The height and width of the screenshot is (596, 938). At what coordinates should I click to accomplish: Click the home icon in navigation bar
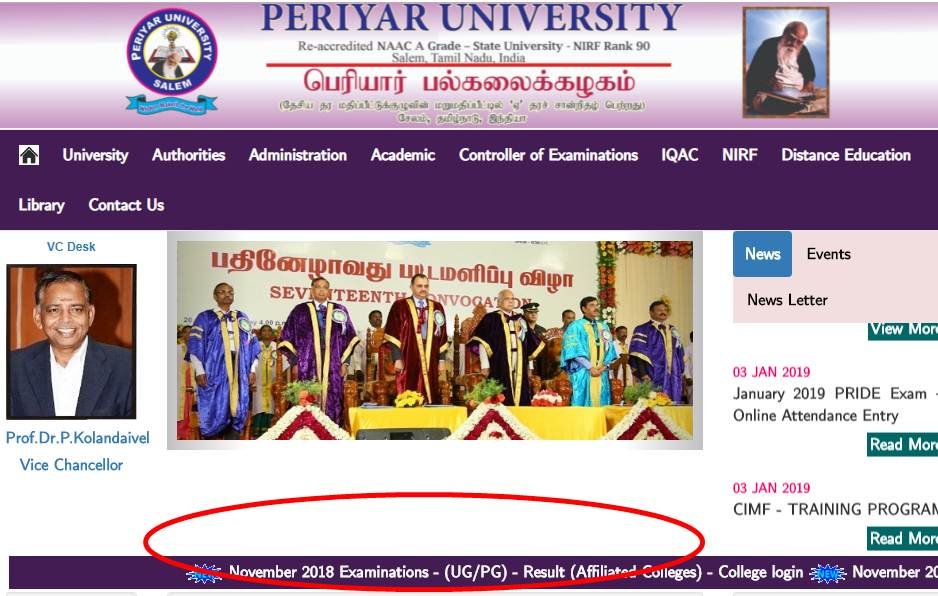coord(29,155)
